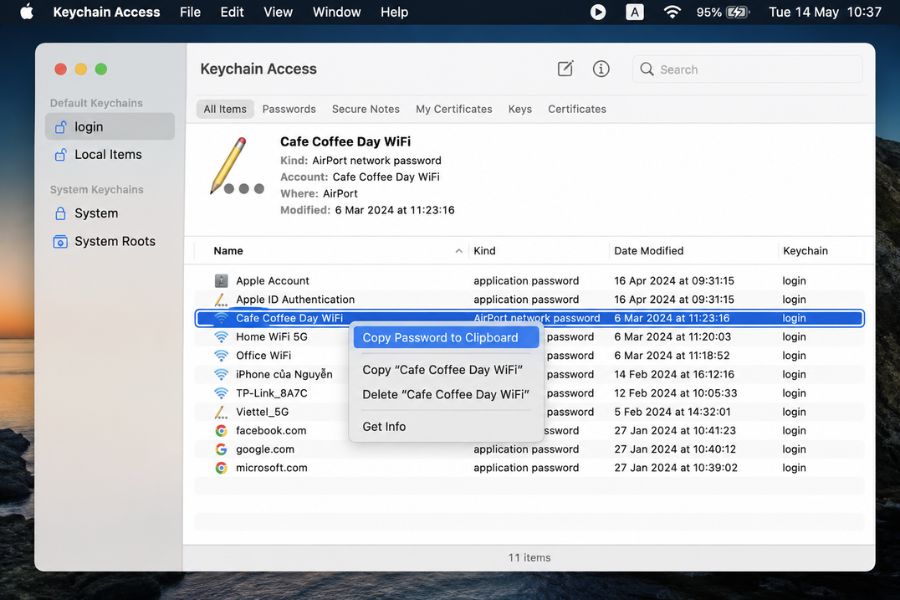The height and width of the screenshot is (600, 900).
Task: Click Wi-Fi icon beside Home WiFi 5G
Action: click(x=221, y=336)
